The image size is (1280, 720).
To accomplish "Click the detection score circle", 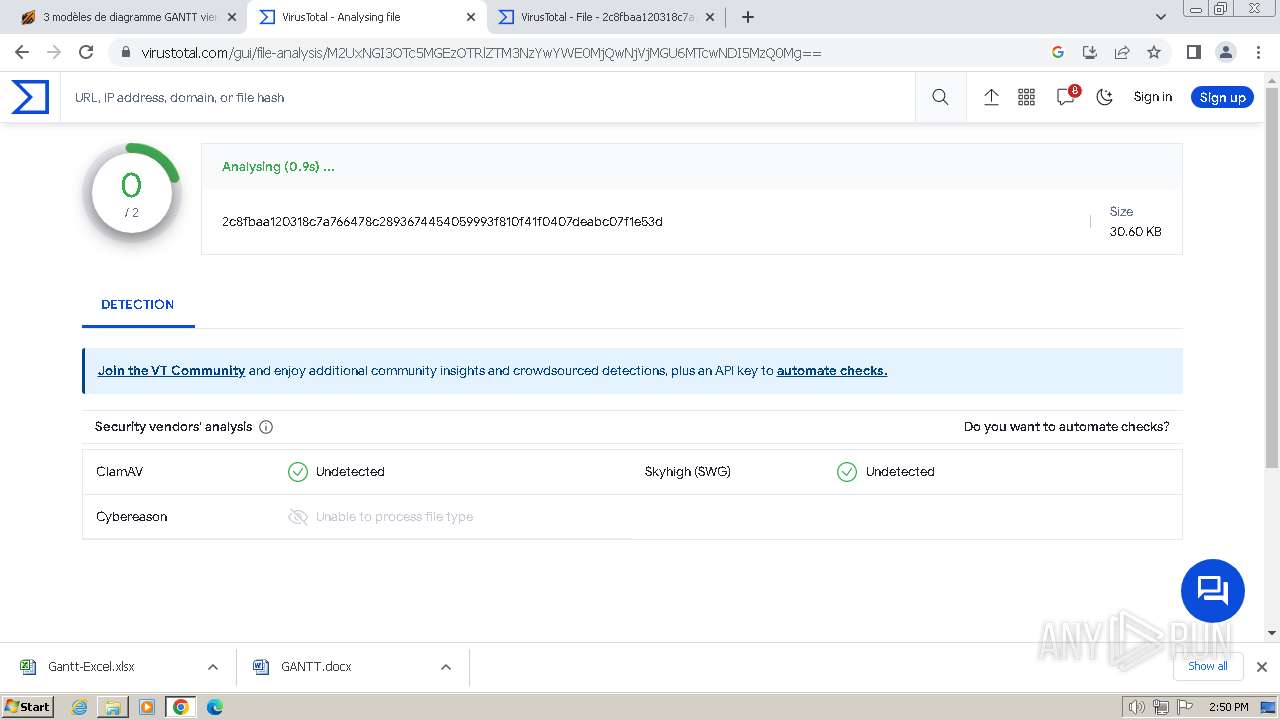I will coord(132,194).
